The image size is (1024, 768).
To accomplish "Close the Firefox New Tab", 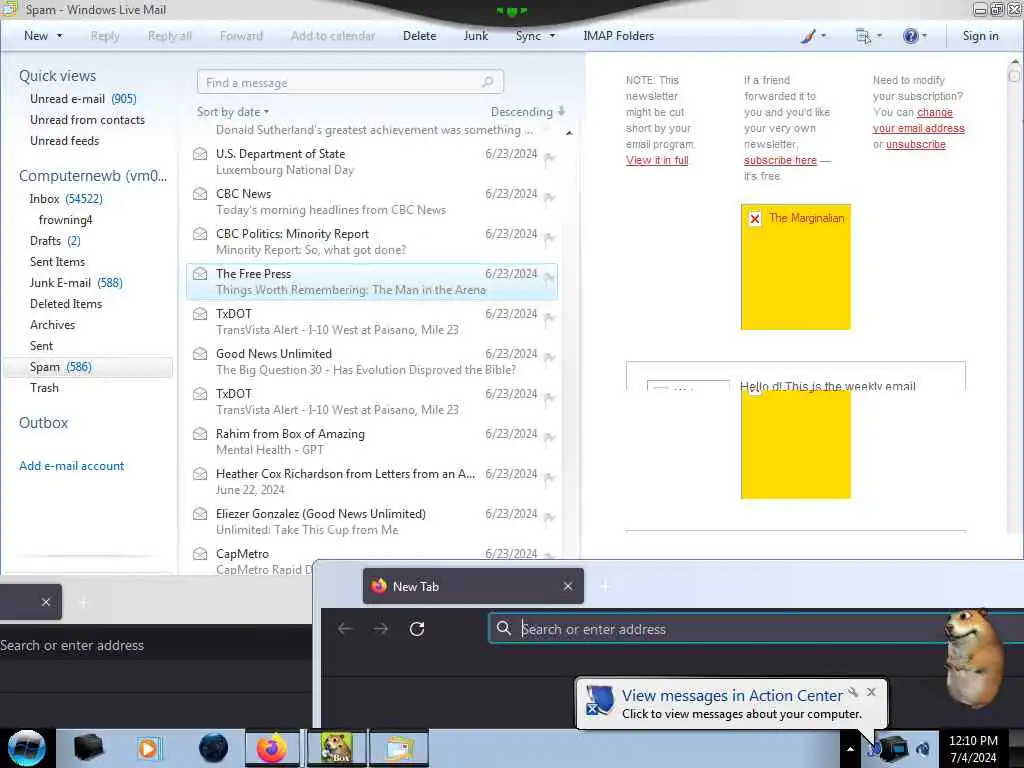I will pyautogui.click(x=568, y=586).
